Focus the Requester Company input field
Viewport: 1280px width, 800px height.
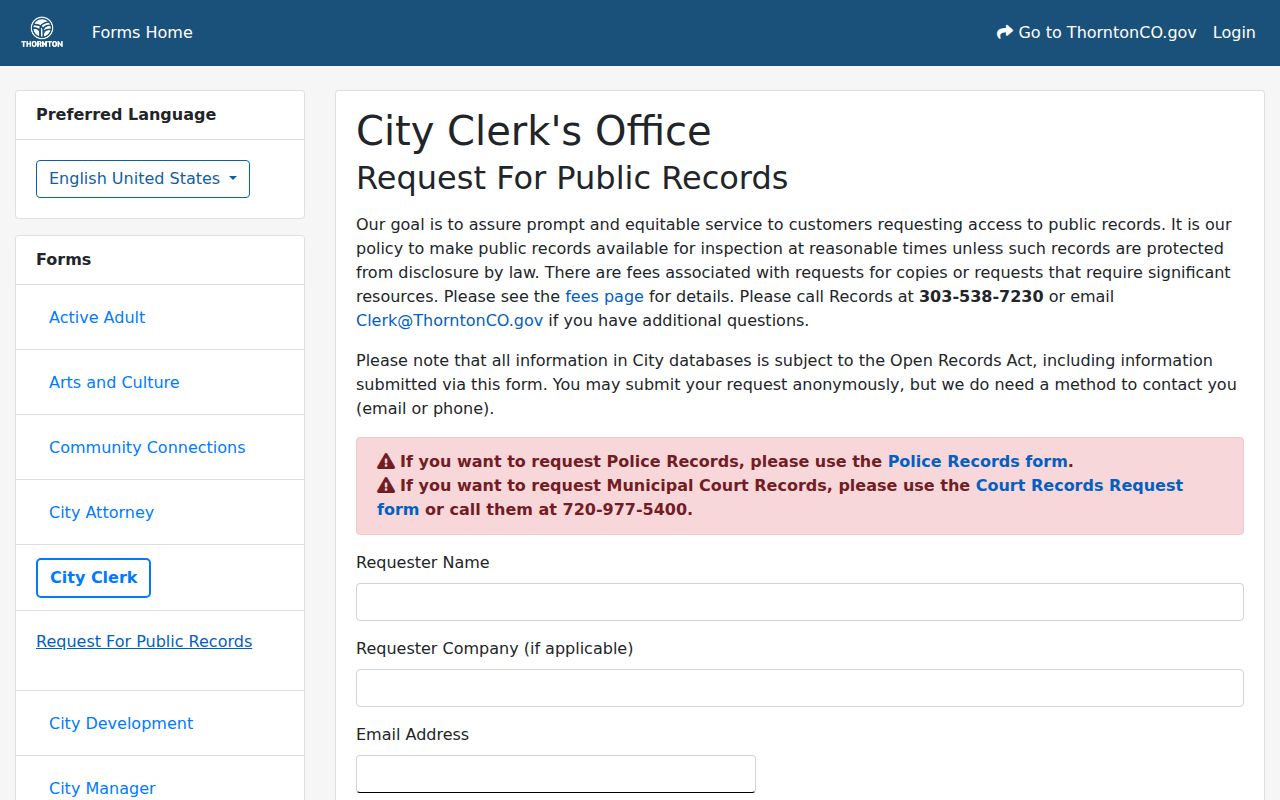tap(800, 688)
